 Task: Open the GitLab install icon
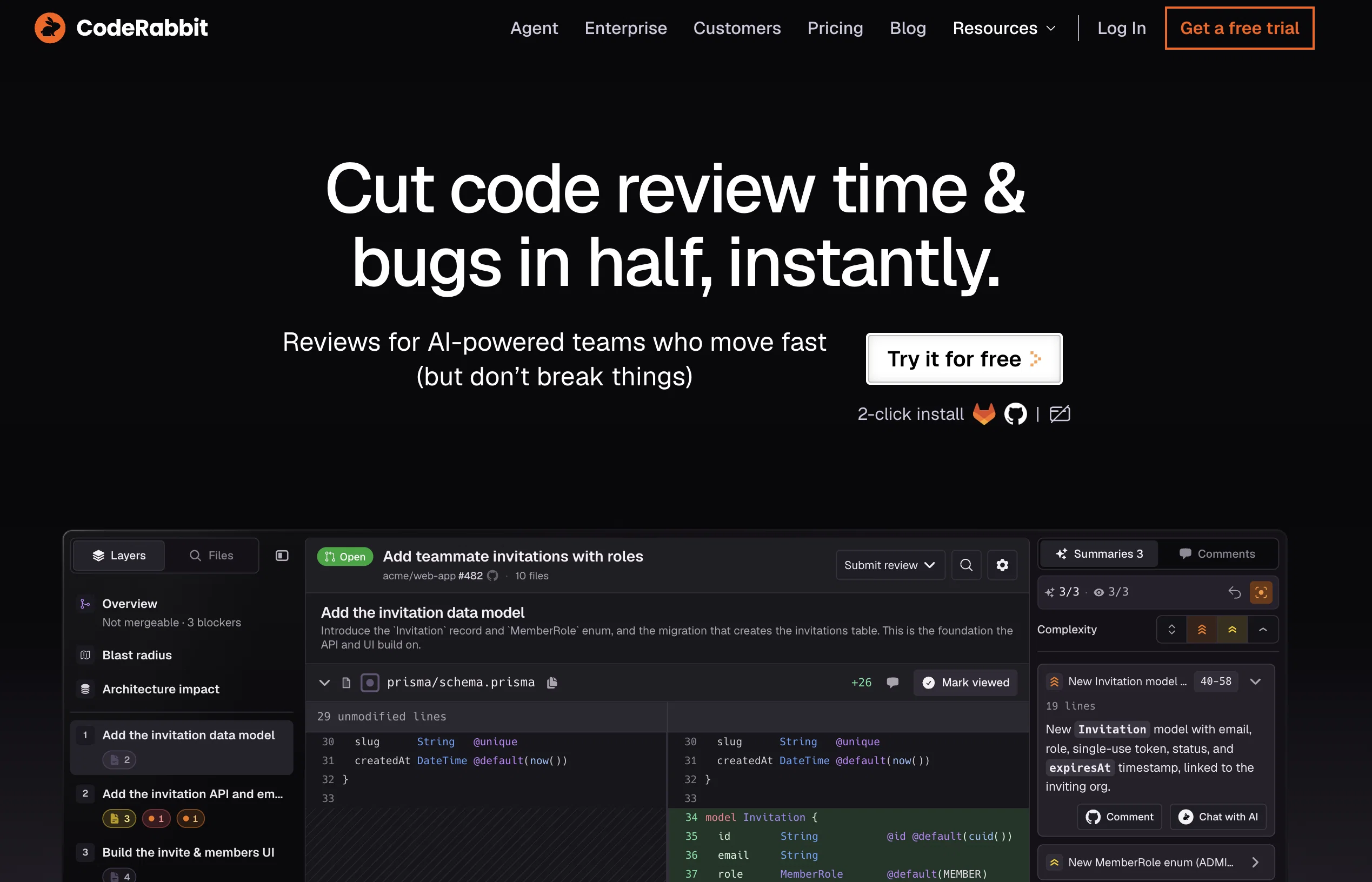coord(984,413)
